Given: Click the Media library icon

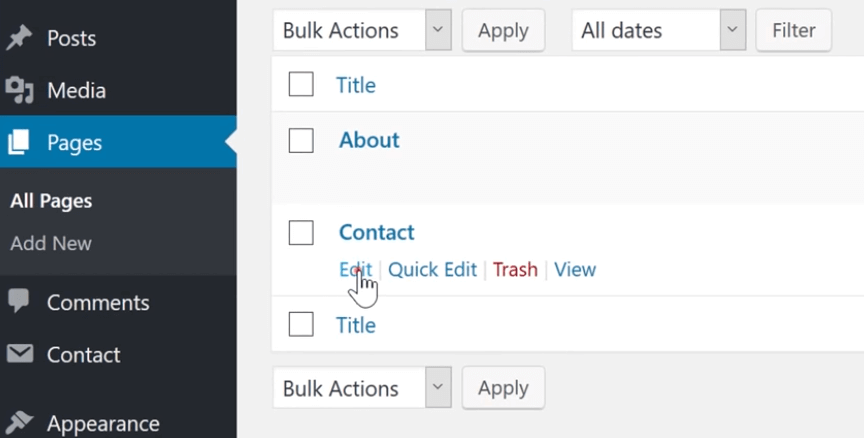Looking at the screenshot, I should [x=19, y=90].
